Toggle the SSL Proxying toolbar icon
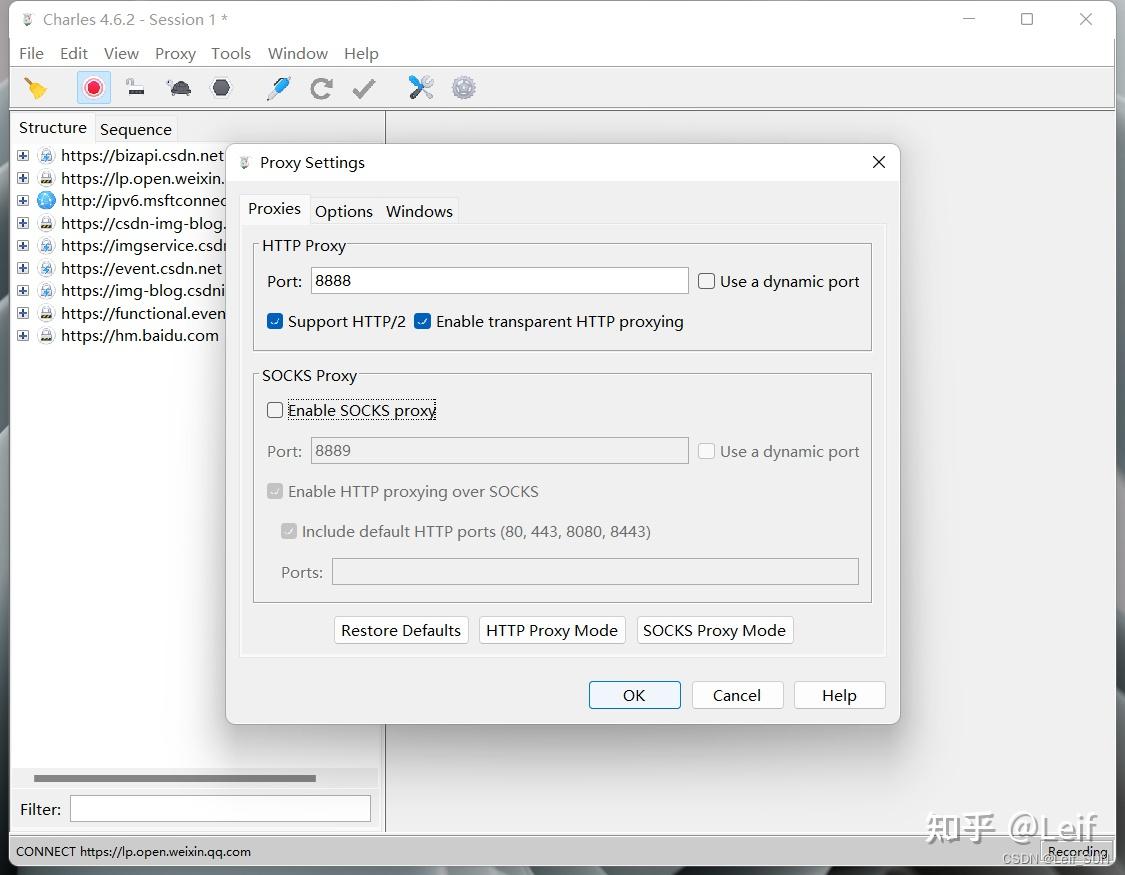Image resolution: width=1125 pixels, height=875 pixels. (135, 88)
